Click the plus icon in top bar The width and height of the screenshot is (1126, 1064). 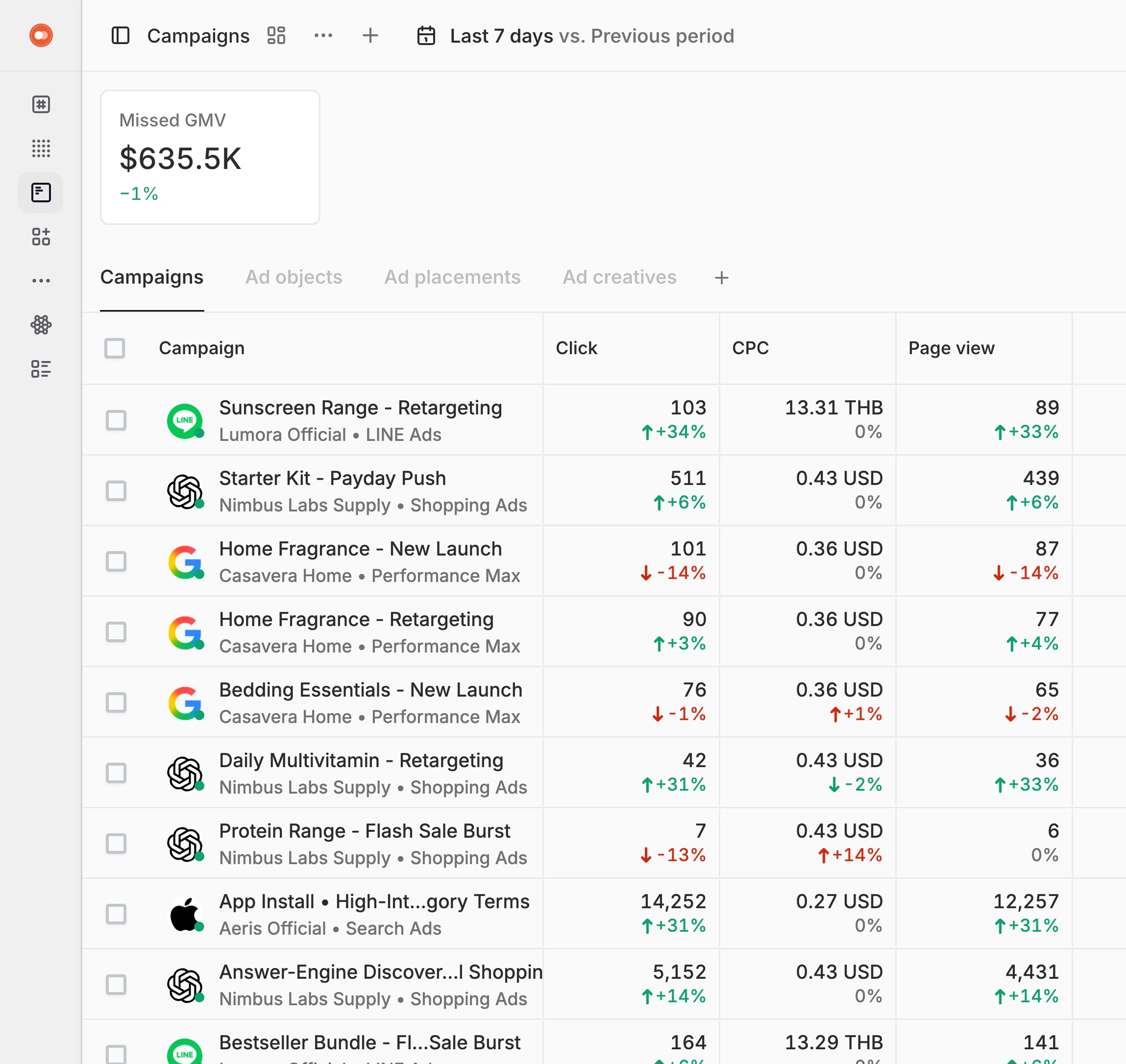(x=370, y=36)
